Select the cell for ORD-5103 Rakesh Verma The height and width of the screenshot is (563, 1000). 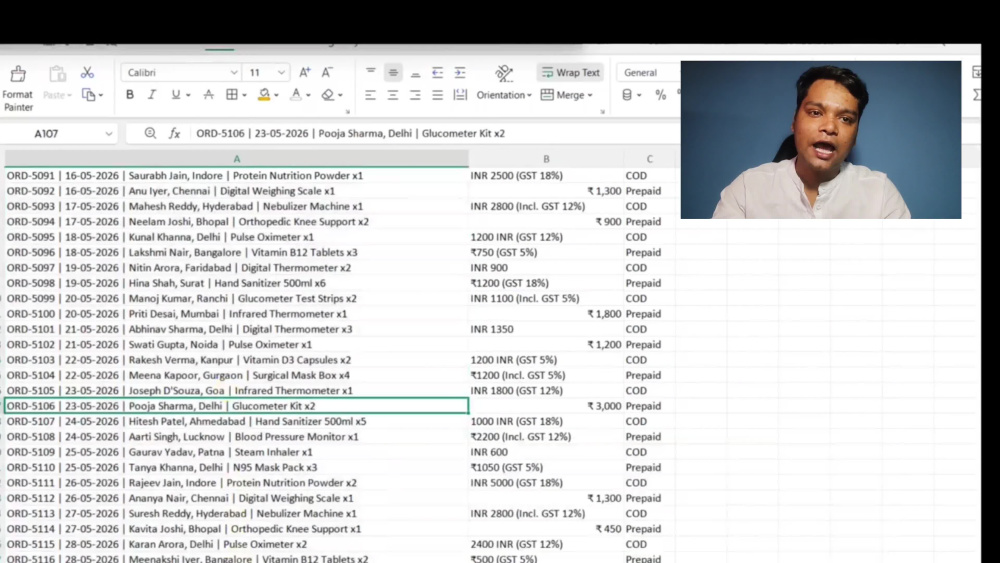click(237, 360)
